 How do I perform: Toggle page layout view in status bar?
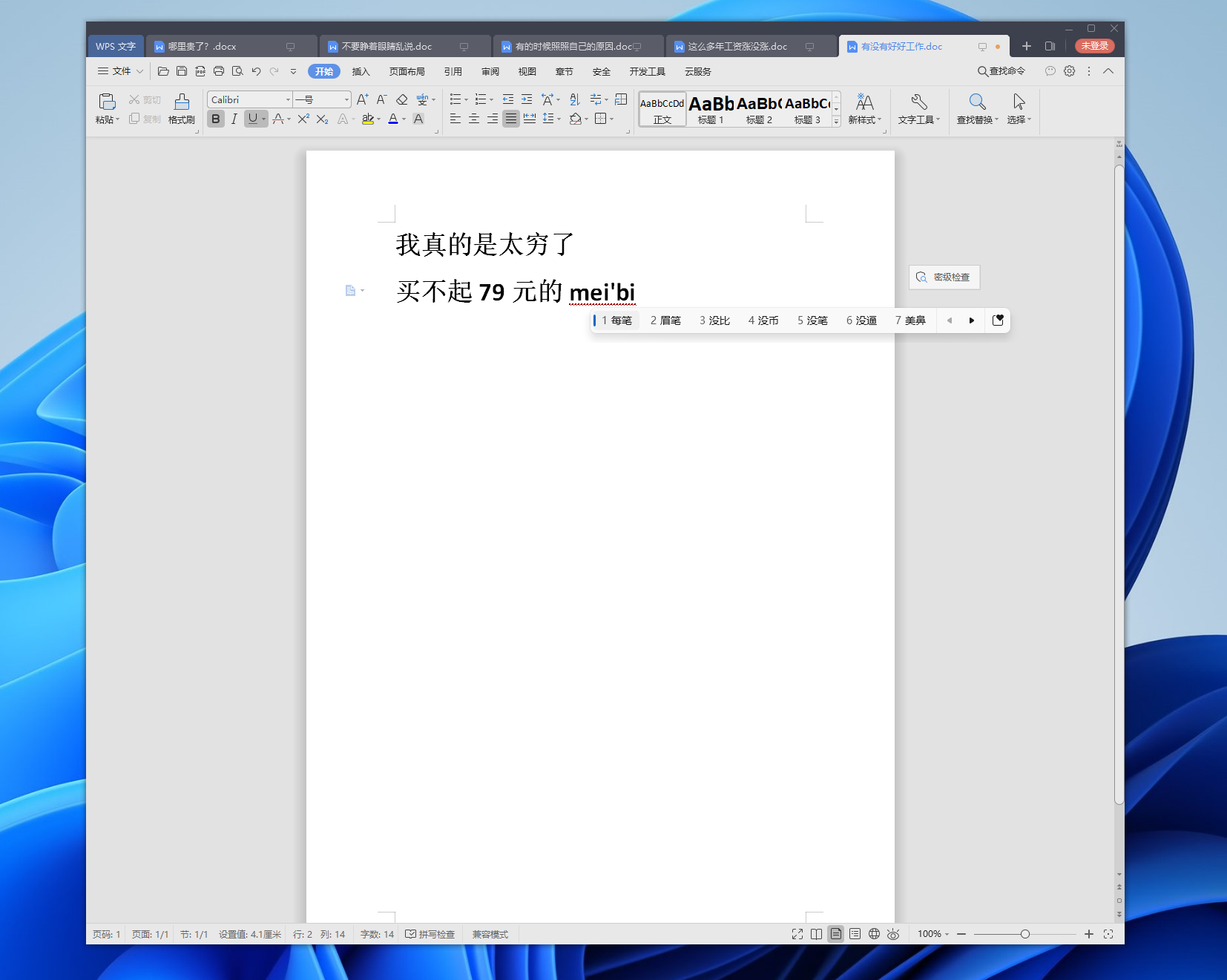click(836, 934)
